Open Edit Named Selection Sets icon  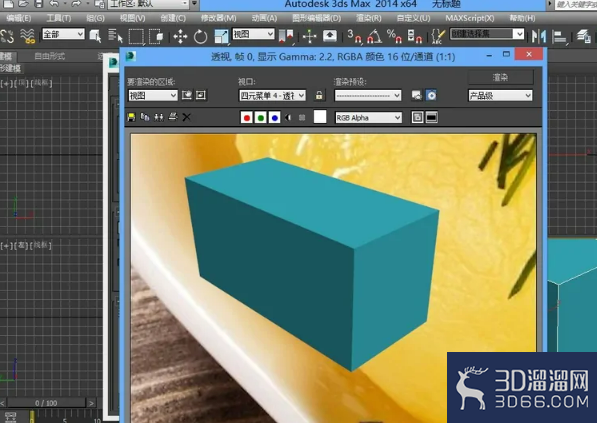(437, 36)
